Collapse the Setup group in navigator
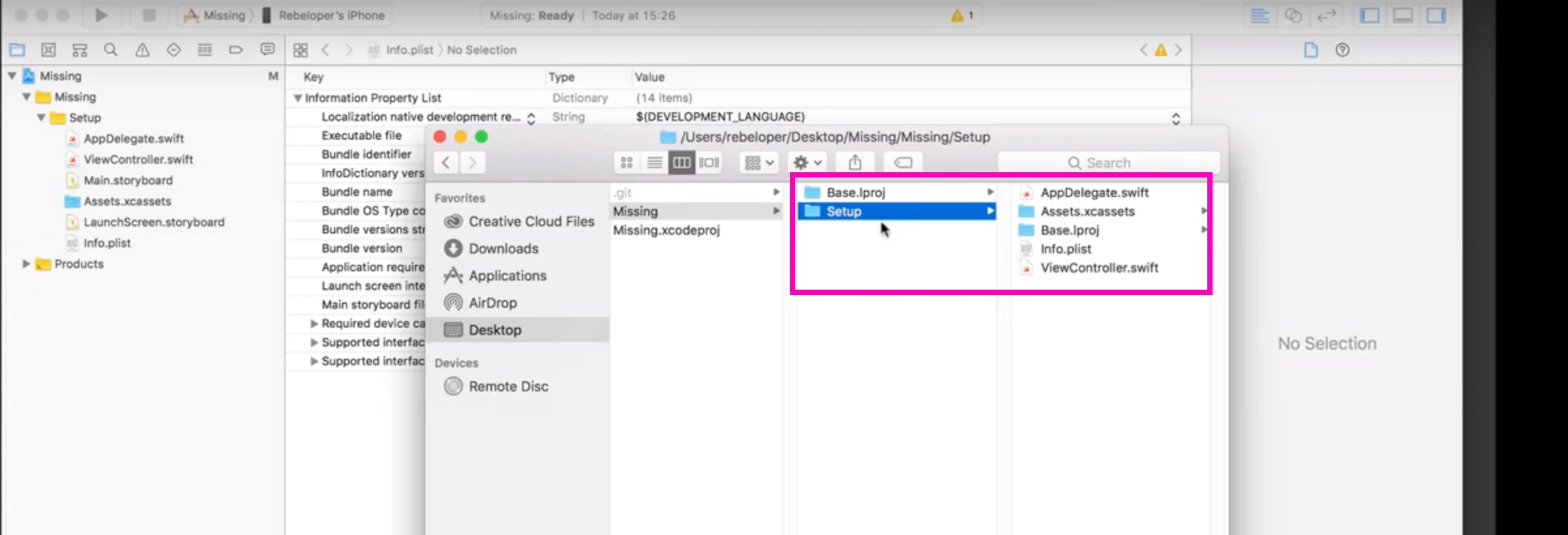1568x535 pixels. (41, 117)
